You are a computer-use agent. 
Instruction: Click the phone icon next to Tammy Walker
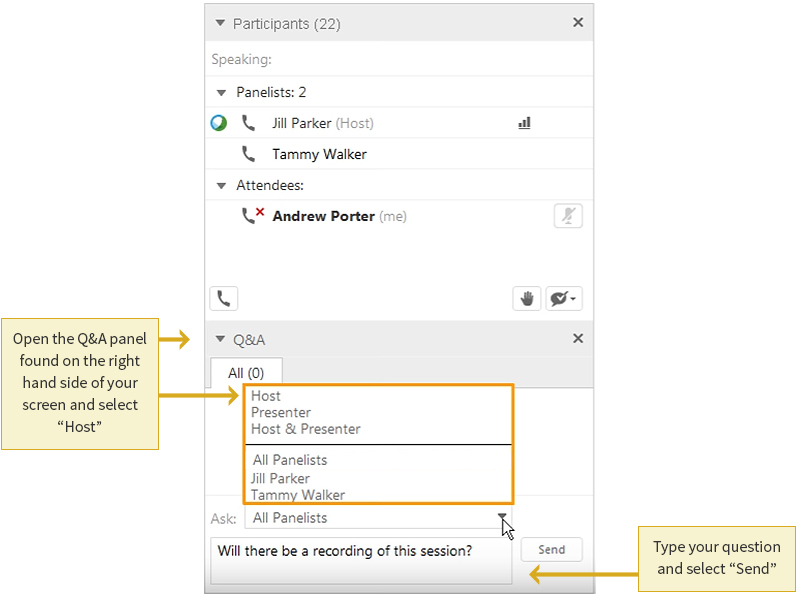pyautogui.click(x=249, y=154)
